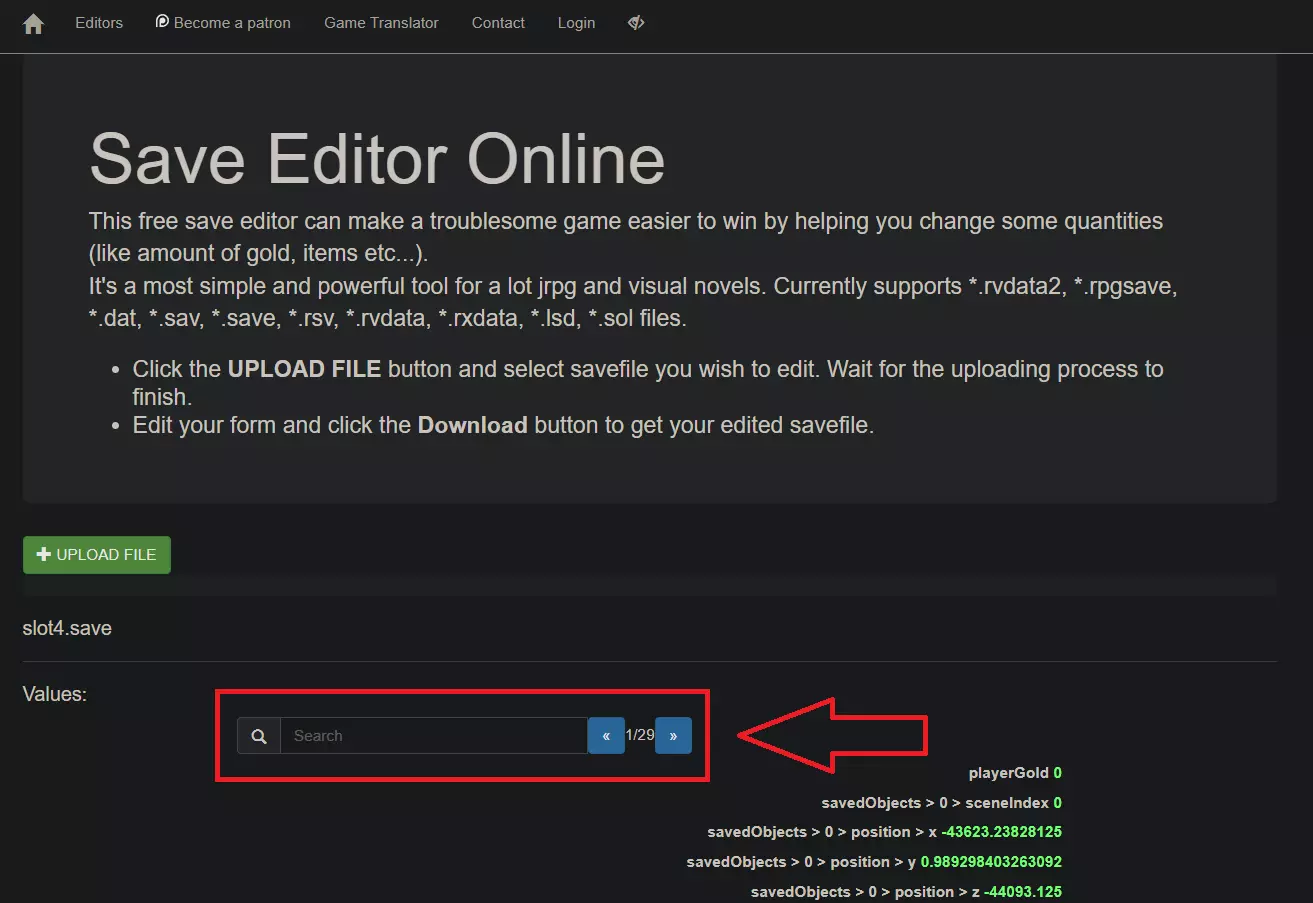
Task: Click the Save Editor Online heading
Action: (377, 158)
